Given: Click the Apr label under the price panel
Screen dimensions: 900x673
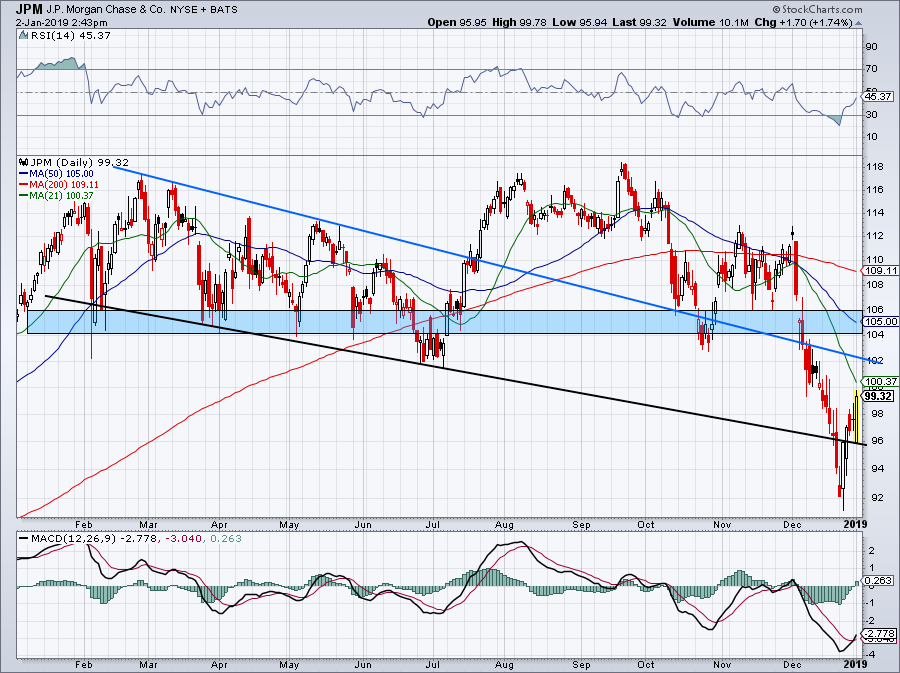Looking at the screenshot, I should [x=219, y=524].
